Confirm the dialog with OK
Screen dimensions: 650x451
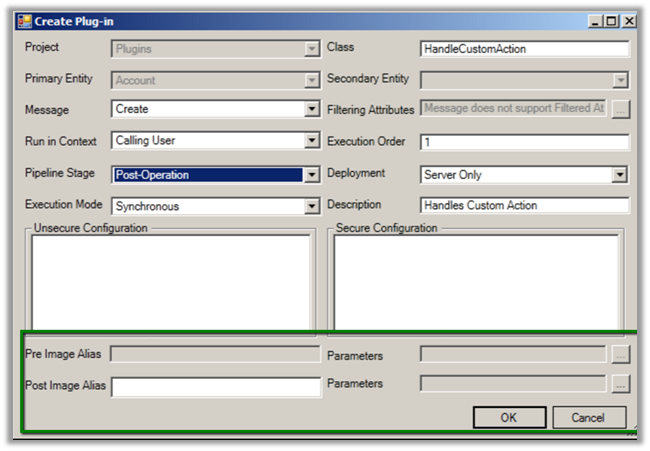point(509,417)
